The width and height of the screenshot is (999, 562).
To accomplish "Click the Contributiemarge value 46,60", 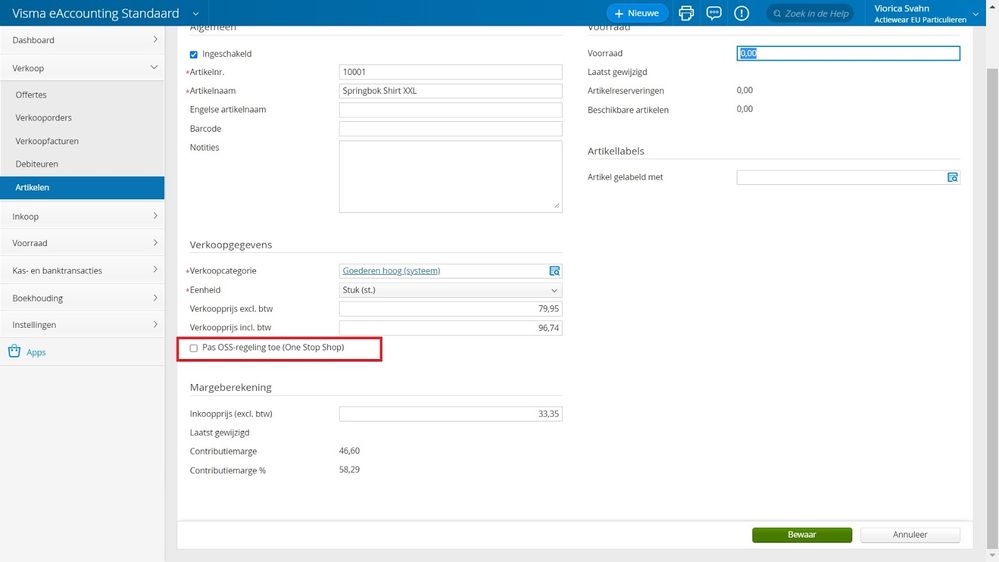I will (349, 450).
